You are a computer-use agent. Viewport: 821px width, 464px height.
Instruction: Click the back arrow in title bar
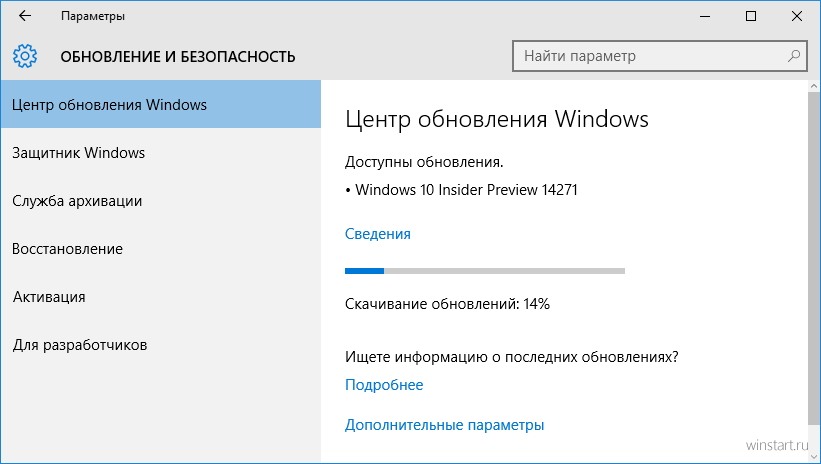(25, 16)
